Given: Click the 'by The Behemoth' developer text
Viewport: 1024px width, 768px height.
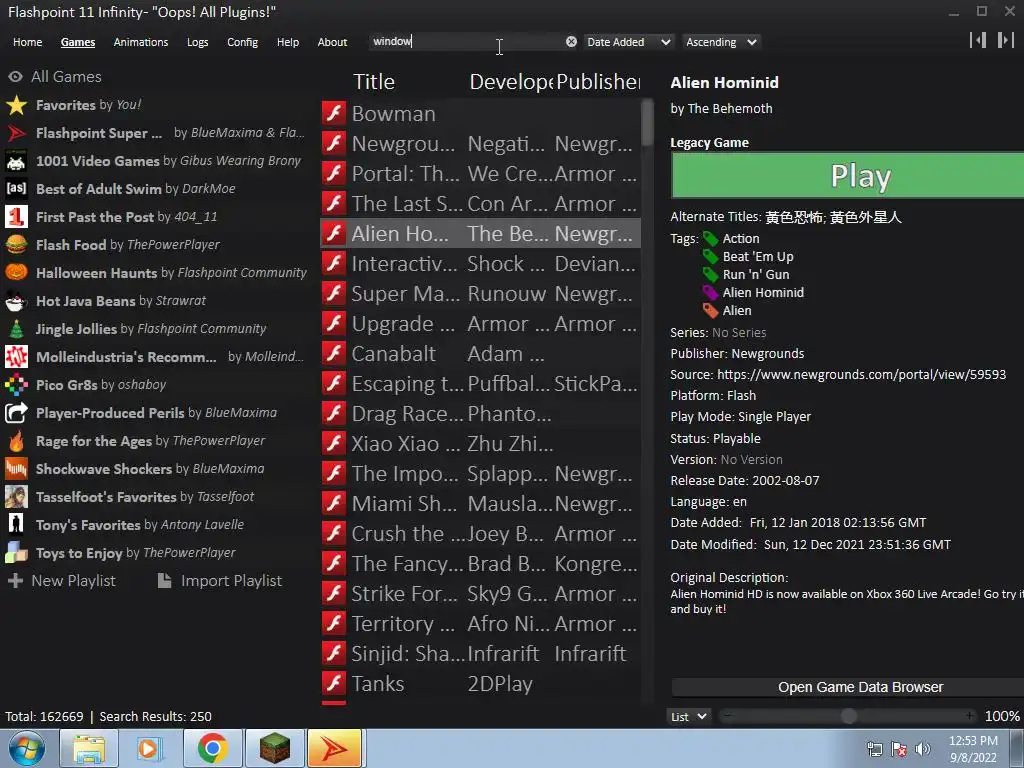Looking at the screenshot, I should click(x=721, y=108).
